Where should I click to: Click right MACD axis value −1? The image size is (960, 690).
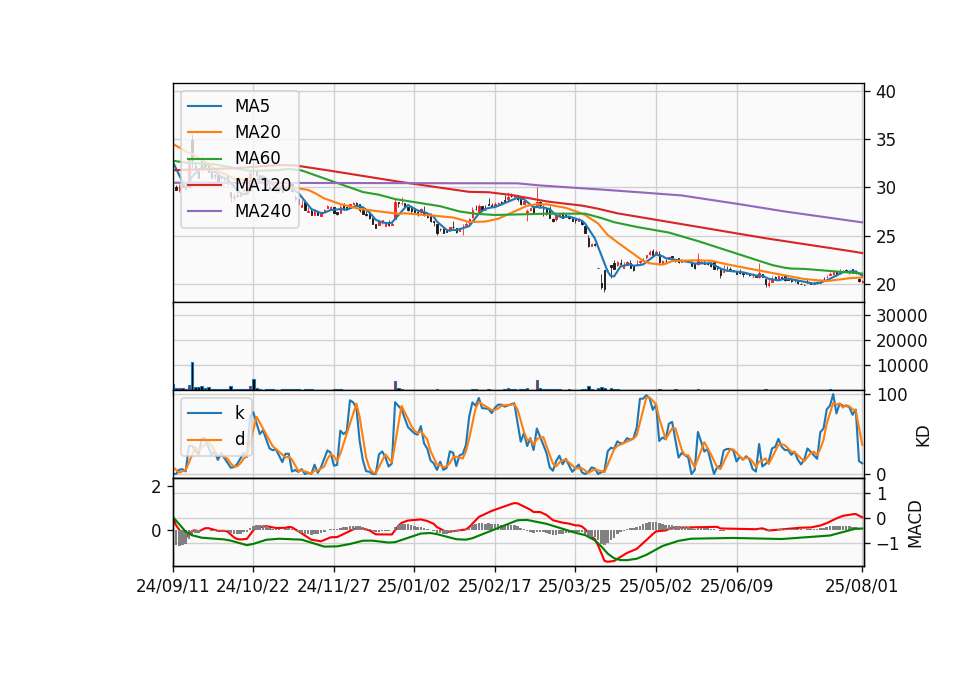(888, 544)
